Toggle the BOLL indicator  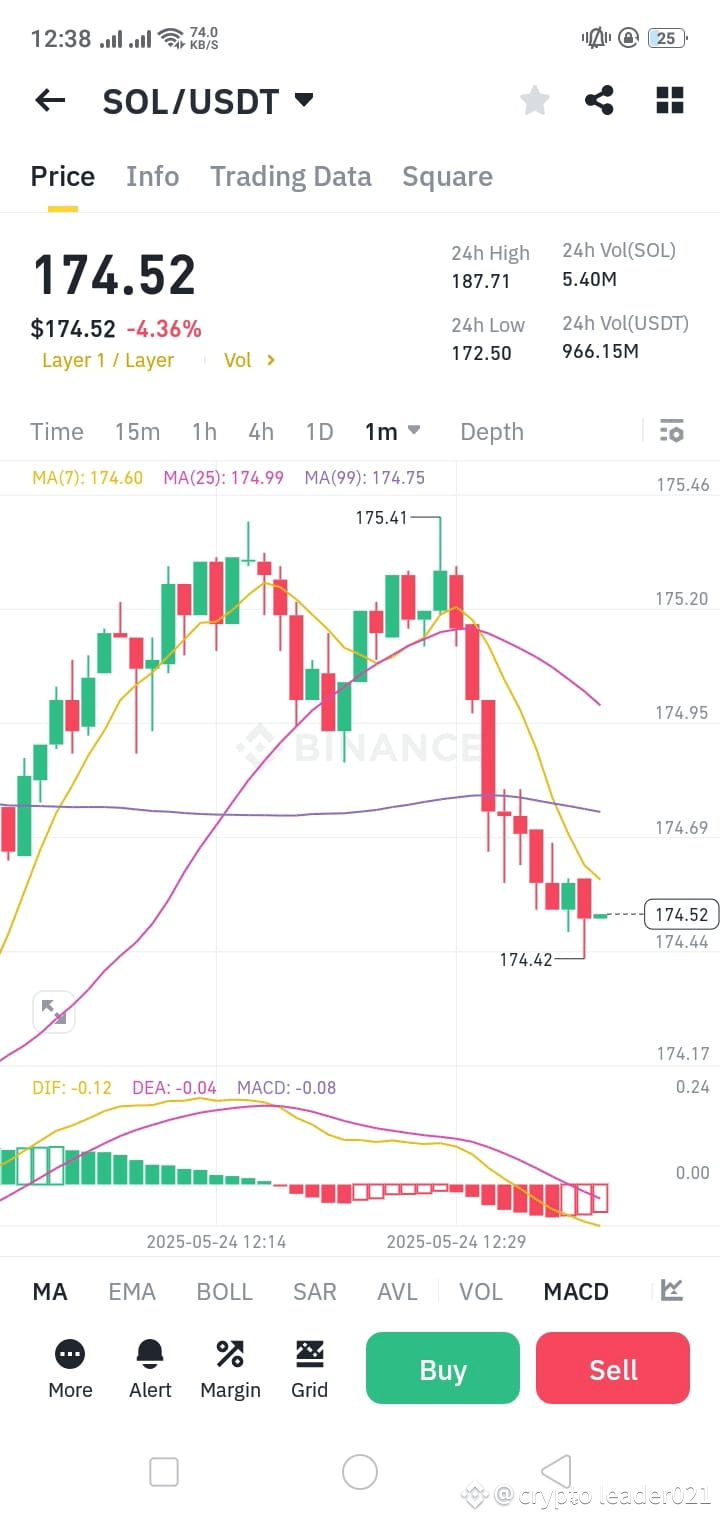[224, 1291]
